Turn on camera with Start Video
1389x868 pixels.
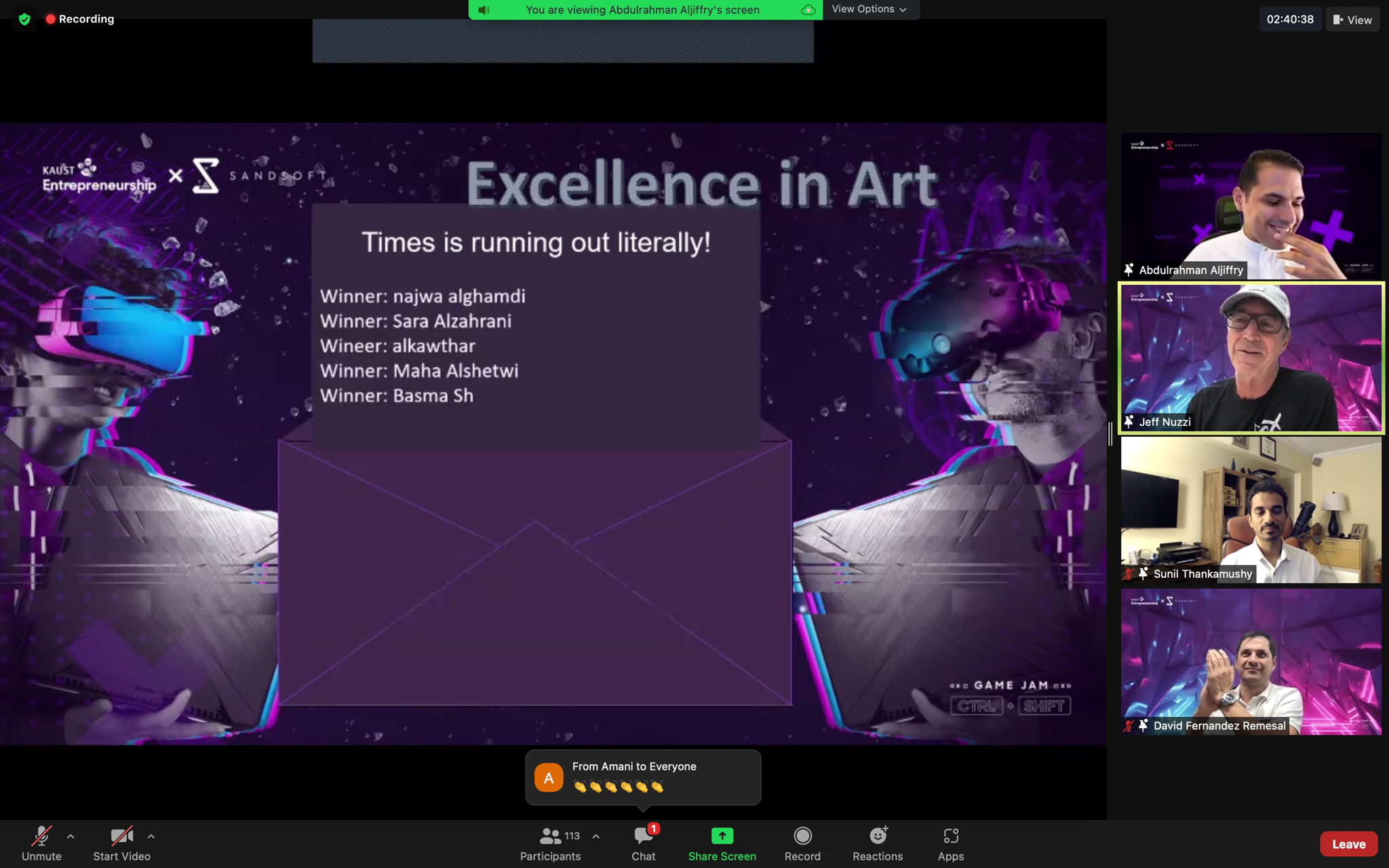(121, 844)
